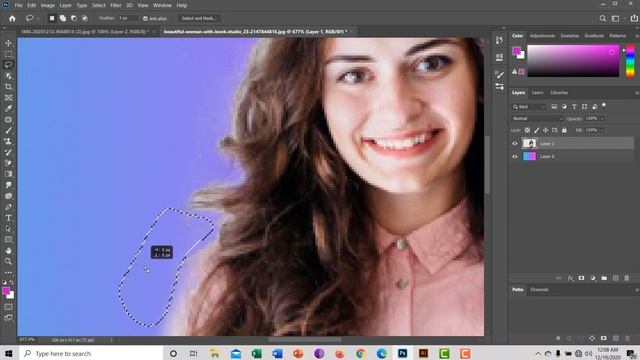Open the Filter menu
The width and height of the screenshot is (640, 360).
116,5
